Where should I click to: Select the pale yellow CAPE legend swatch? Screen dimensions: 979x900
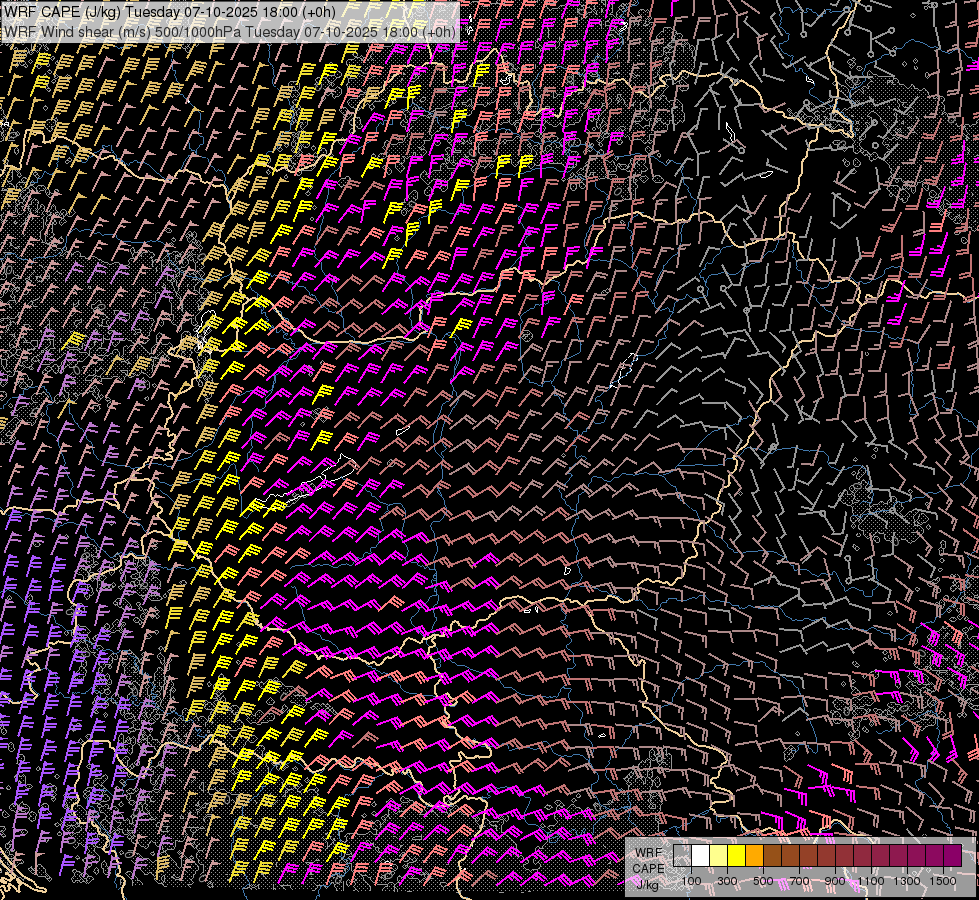click(718, 856)
